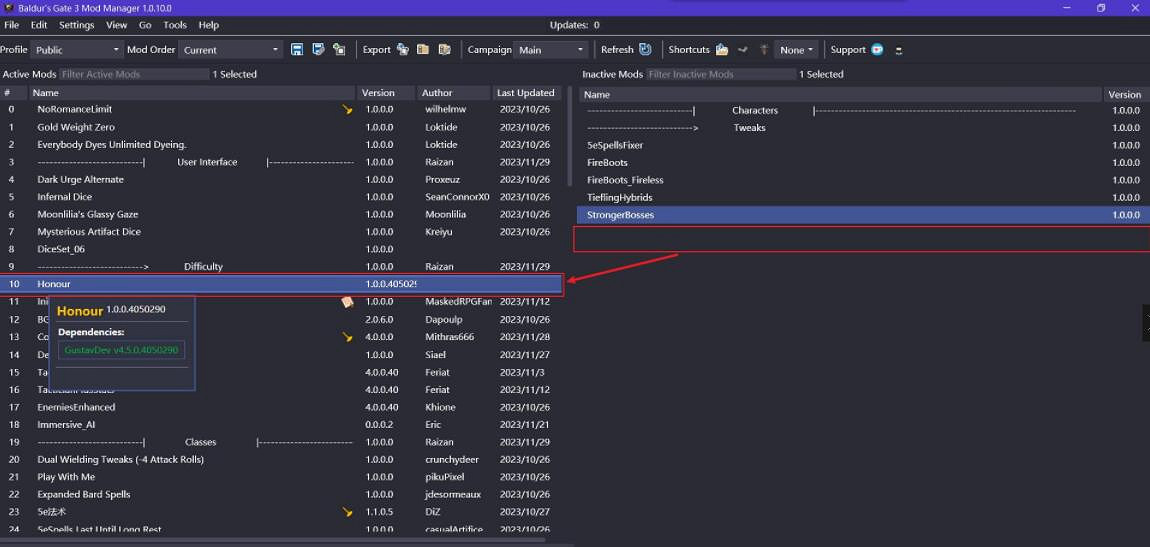
Task: Click the Save Order As icon
Action: (x=318, y=50)
